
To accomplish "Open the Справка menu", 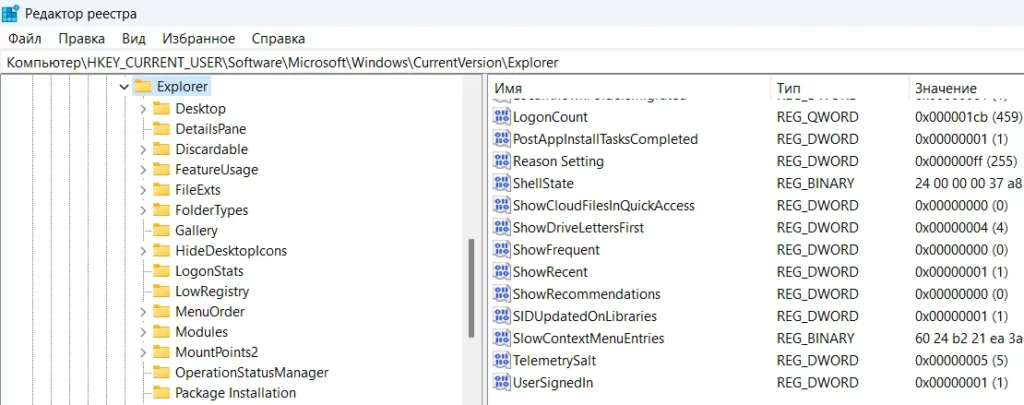I will pyautogui.click(x=278, y=39).
